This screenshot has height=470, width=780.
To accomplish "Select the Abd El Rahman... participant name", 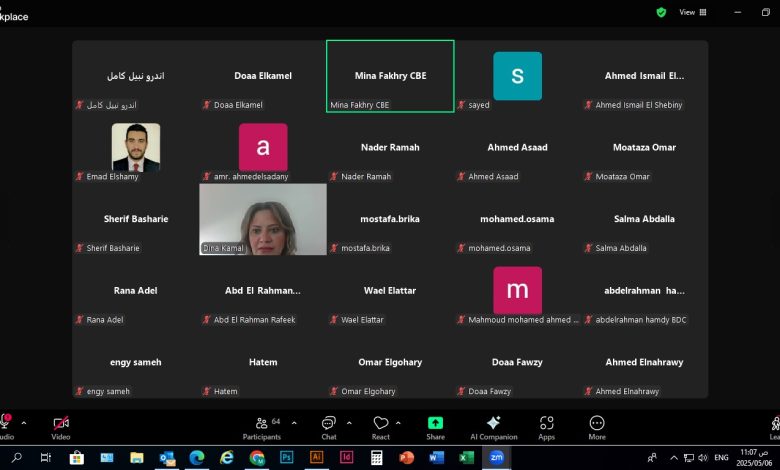I will pyautogui.click(x=263, y=290).
